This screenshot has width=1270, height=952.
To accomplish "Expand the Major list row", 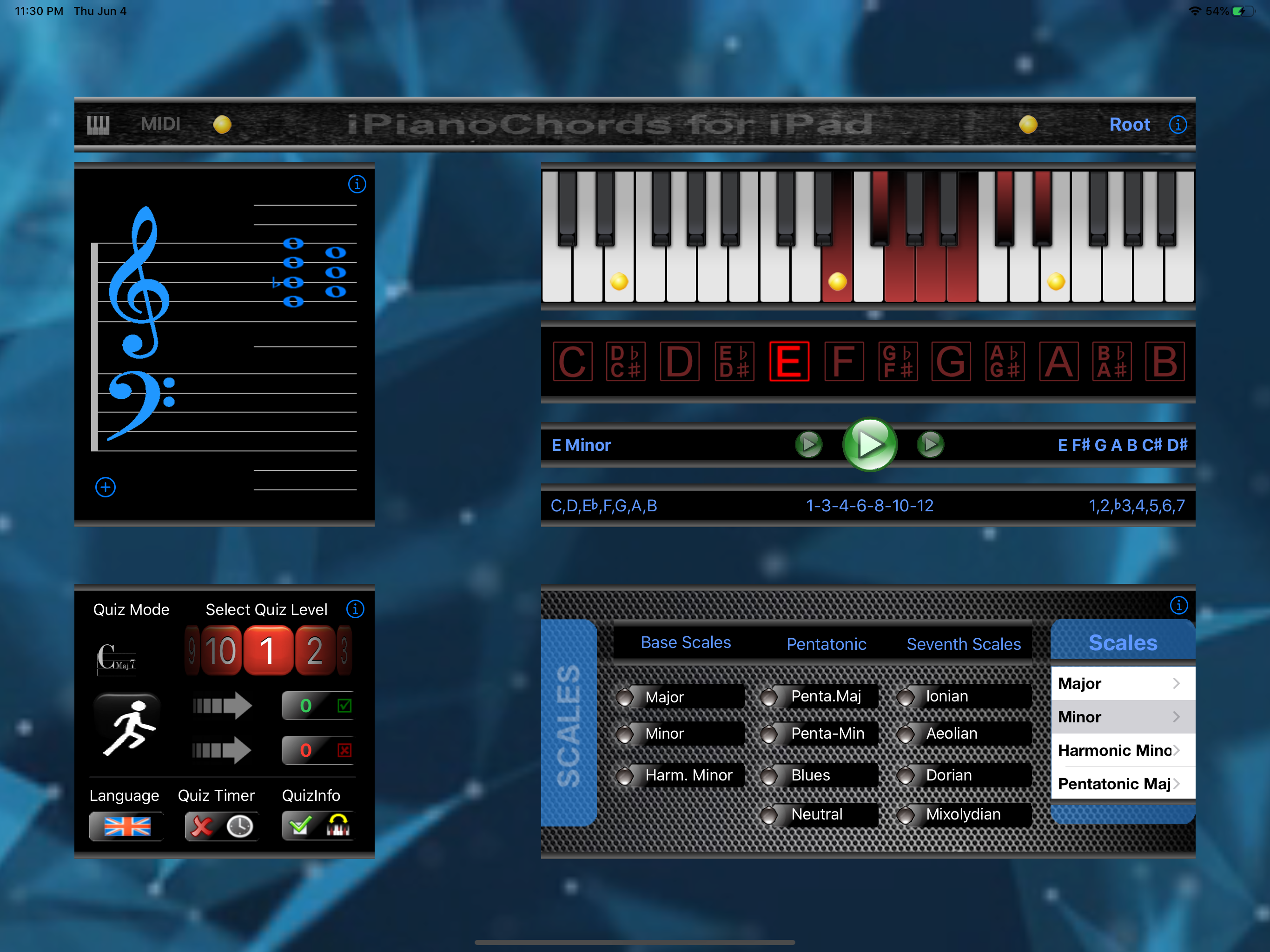I will [1123, 683].
